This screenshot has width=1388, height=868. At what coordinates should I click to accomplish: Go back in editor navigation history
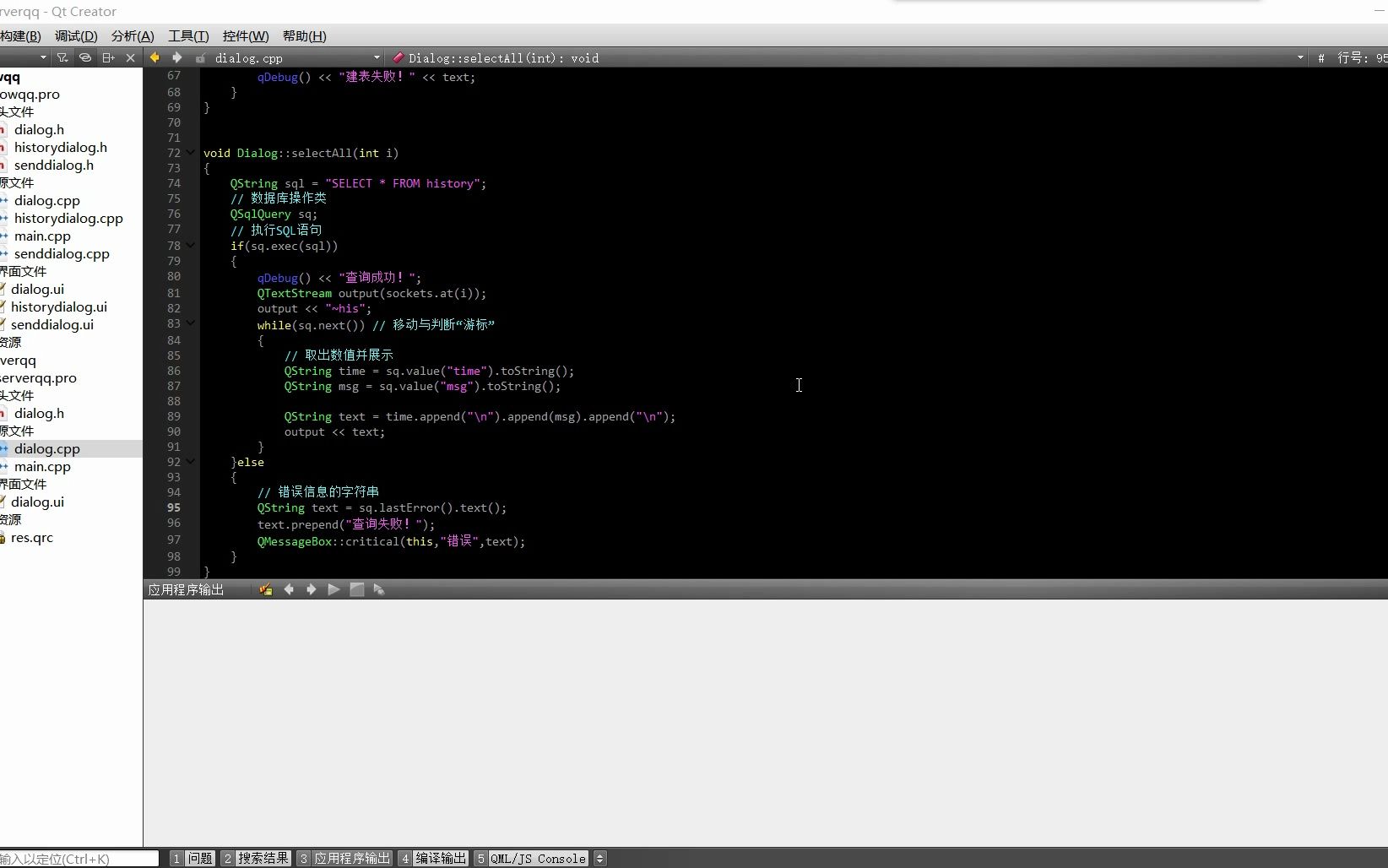[155, 57]
